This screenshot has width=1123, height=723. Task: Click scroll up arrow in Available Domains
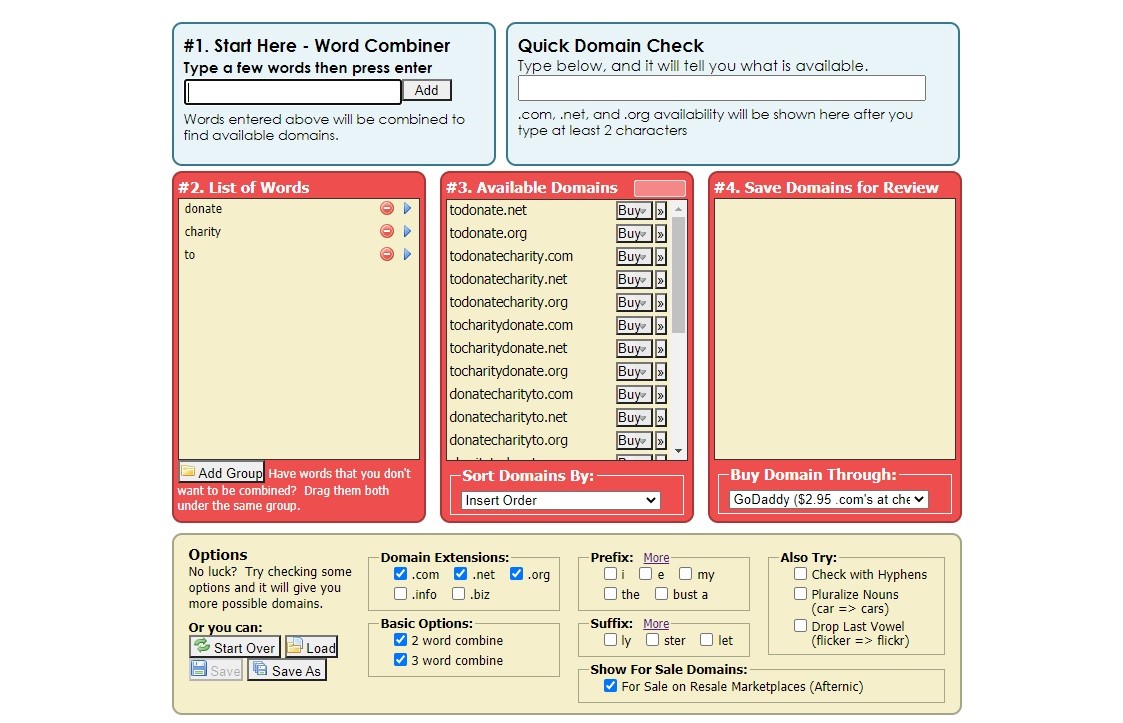(678, 209)
